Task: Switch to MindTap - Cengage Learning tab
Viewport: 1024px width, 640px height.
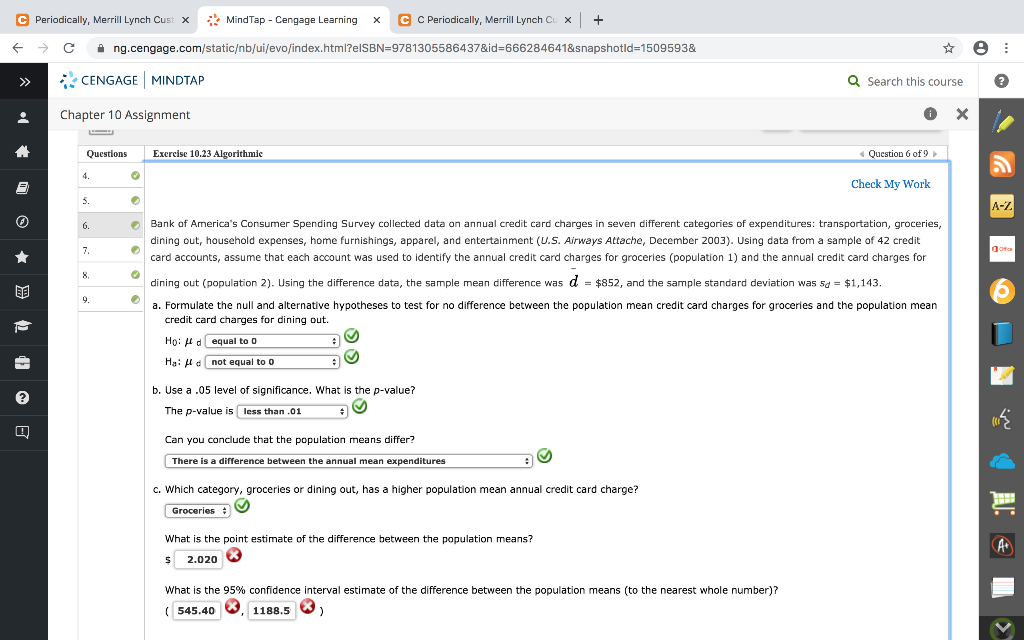Action: pos(293,20)
